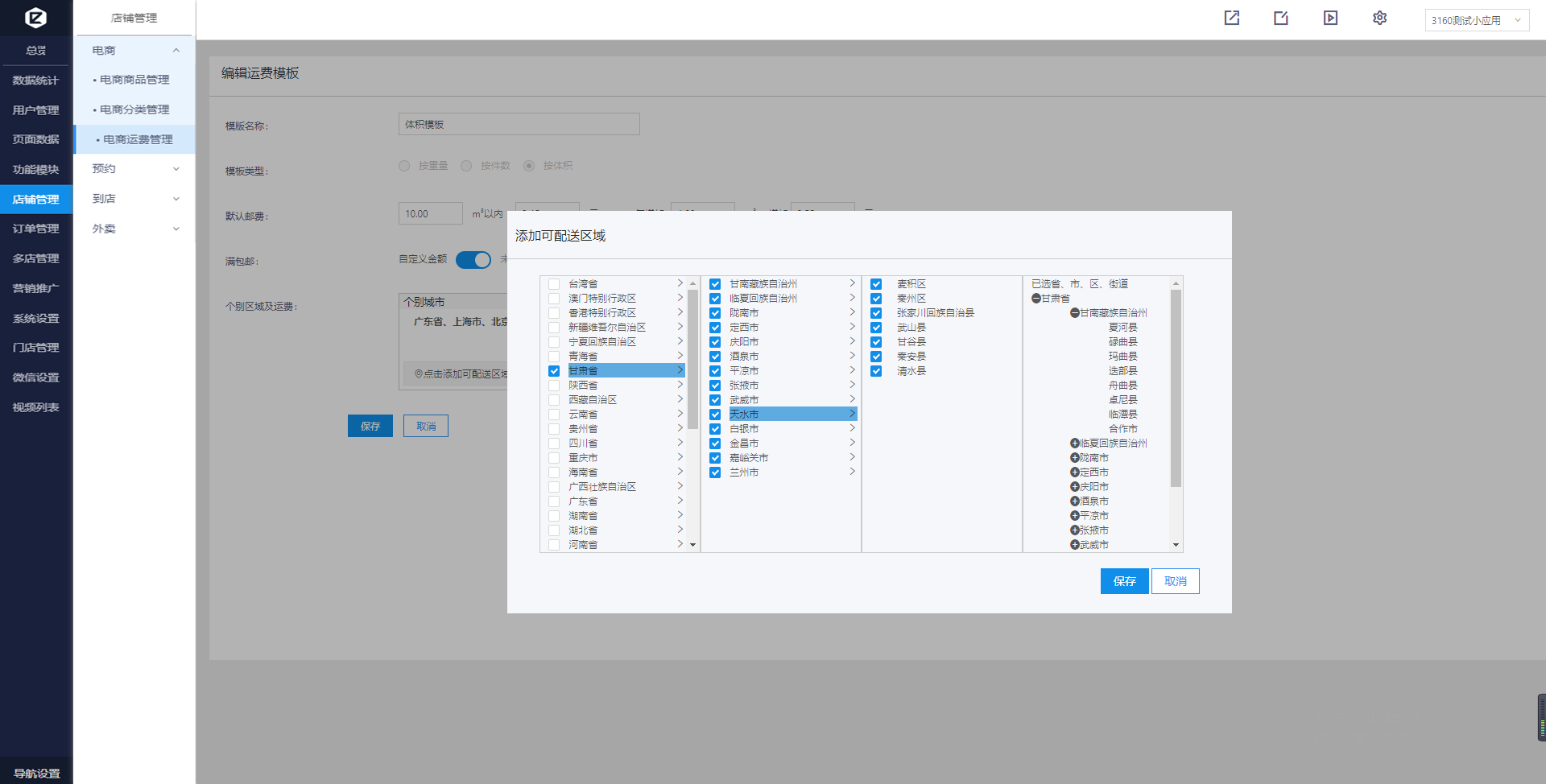Uncheck the 麦积区 district checkbox
This screenshot has height=784, width=1546.
[x=876, y=284]
